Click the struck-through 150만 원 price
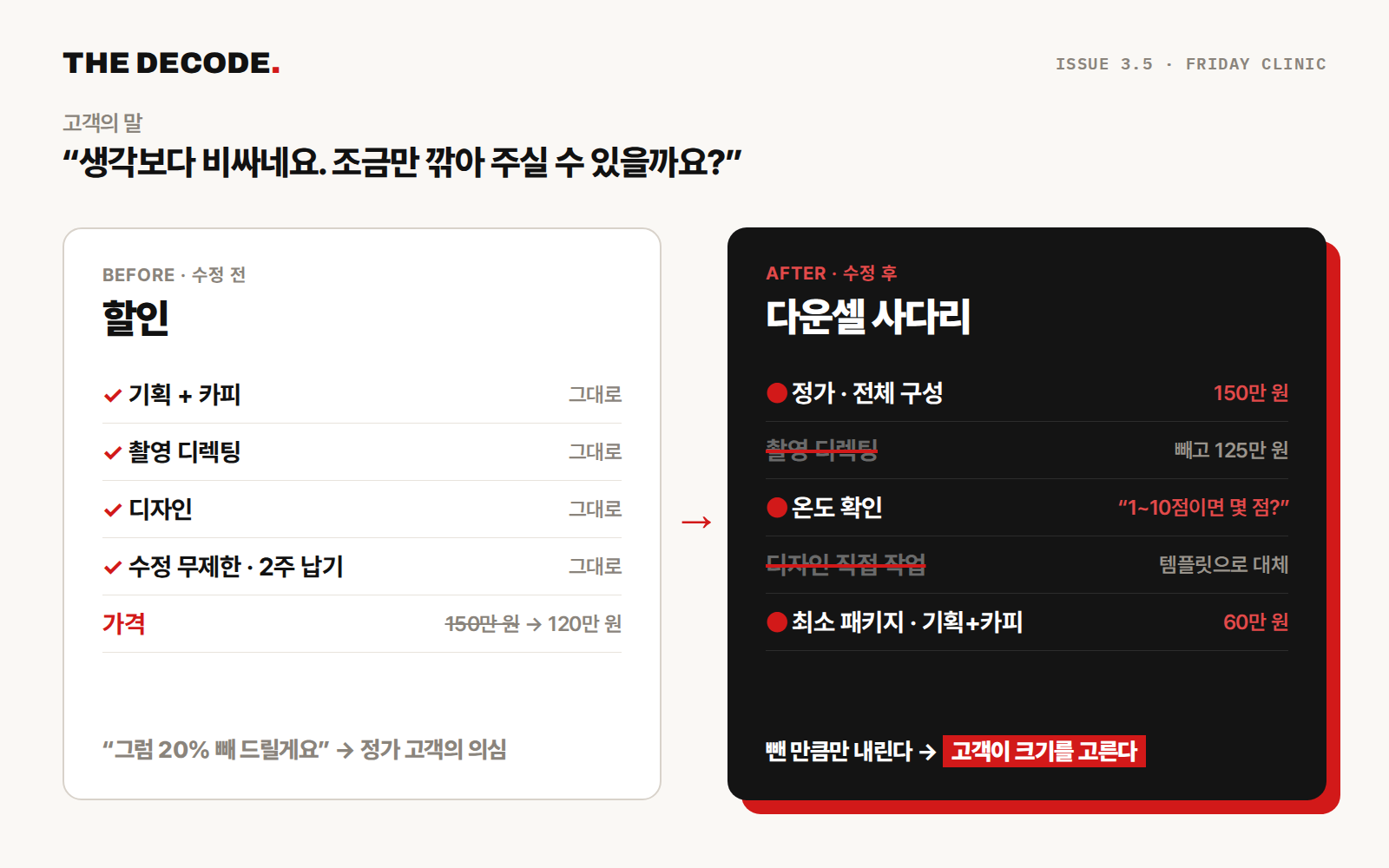Viewport: 1389px width, 868px height. coord(482,624)
